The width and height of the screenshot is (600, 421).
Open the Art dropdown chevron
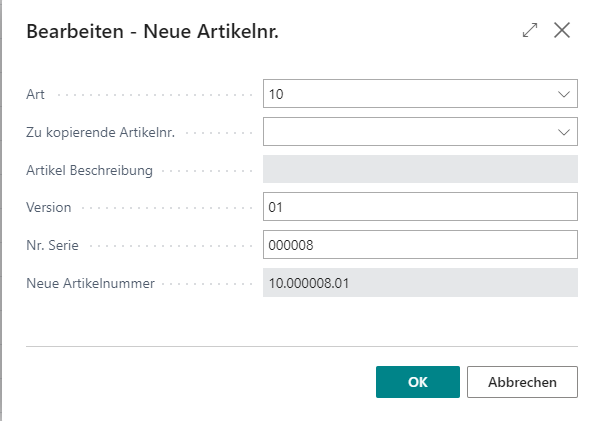tap(564, 94)
